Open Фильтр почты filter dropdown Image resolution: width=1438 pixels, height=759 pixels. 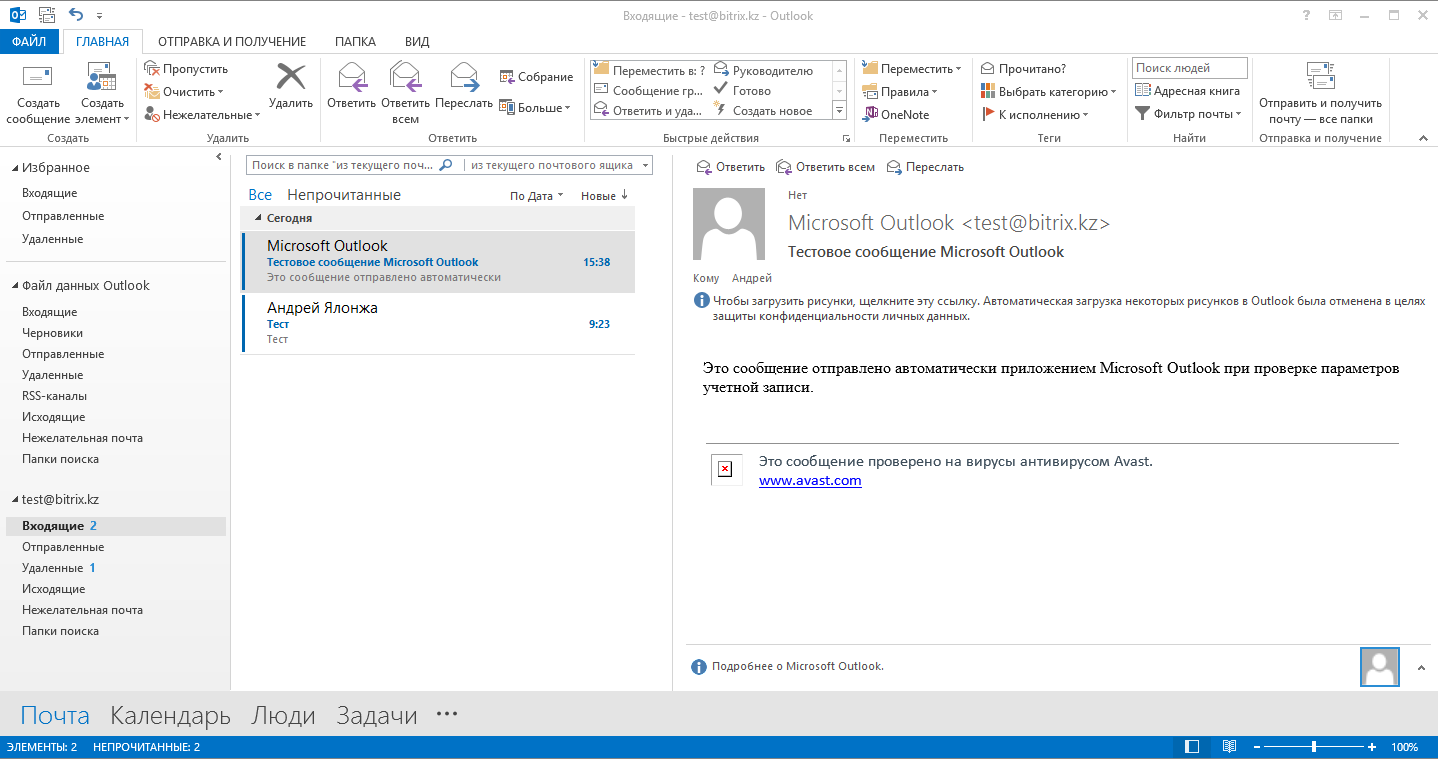(1188, 114)
